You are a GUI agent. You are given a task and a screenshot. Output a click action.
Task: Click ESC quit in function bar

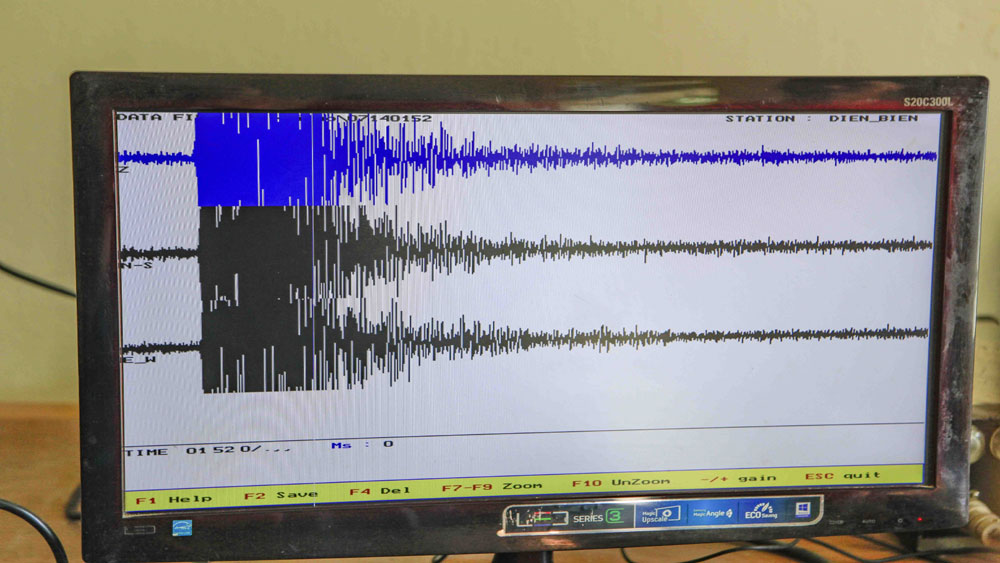[842, 475]
